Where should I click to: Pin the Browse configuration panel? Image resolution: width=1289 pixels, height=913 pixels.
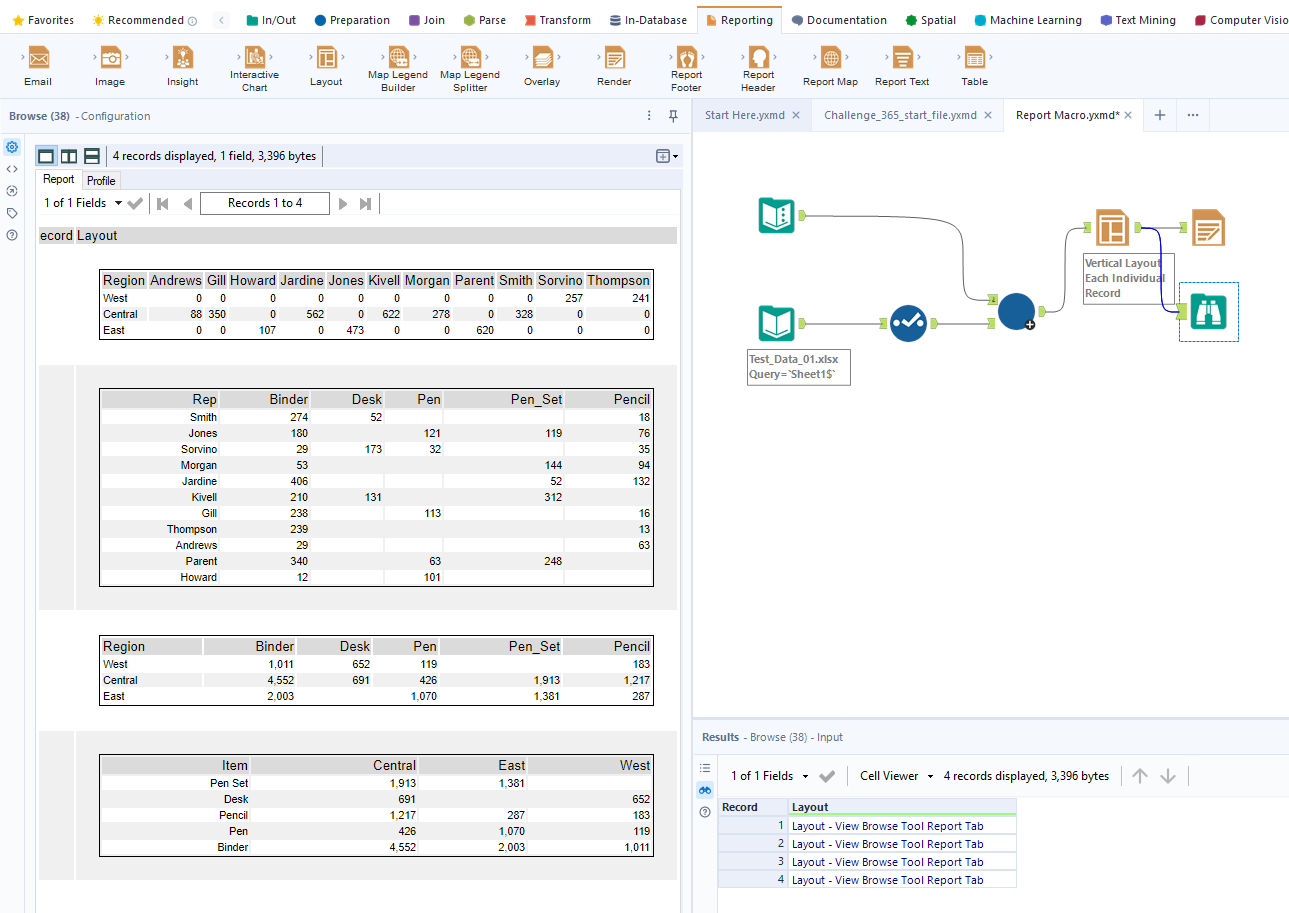[x=674, y=116]
